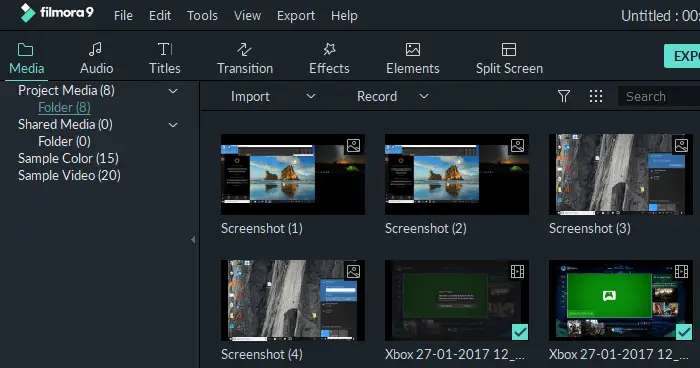
Task: Click the Screenshot (4) file name
Action: click(x=262, y=355)
